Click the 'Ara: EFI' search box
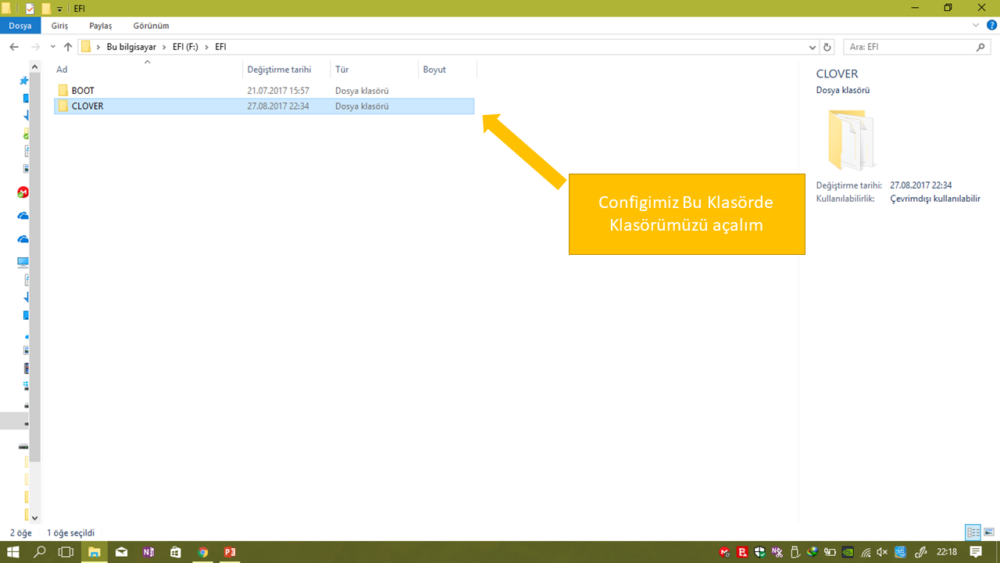The width and height of the screenshot is (1000, 563). pos(910,47)
